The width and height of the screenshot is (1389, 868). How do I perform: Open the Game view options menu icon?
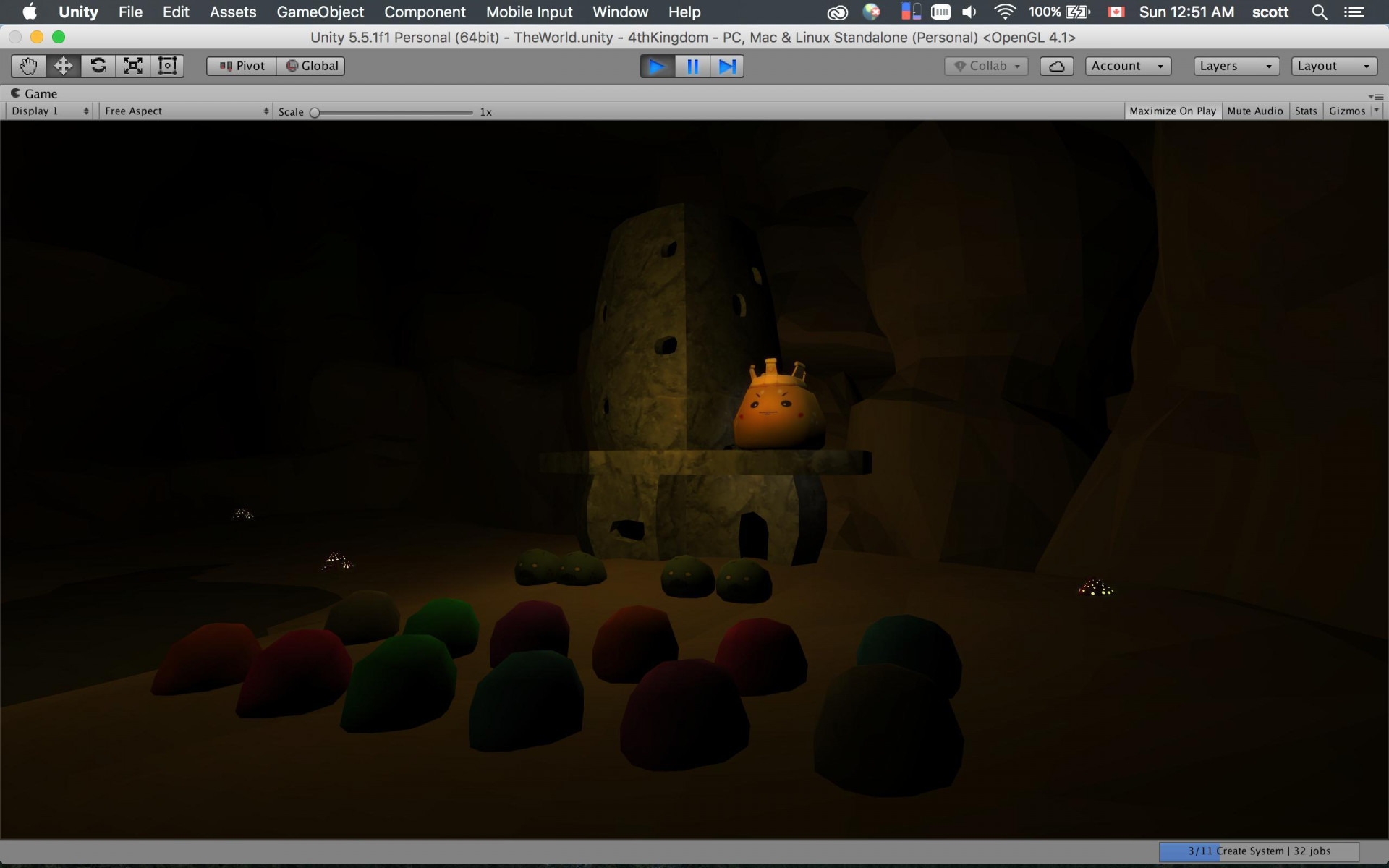pos(1376,95)
